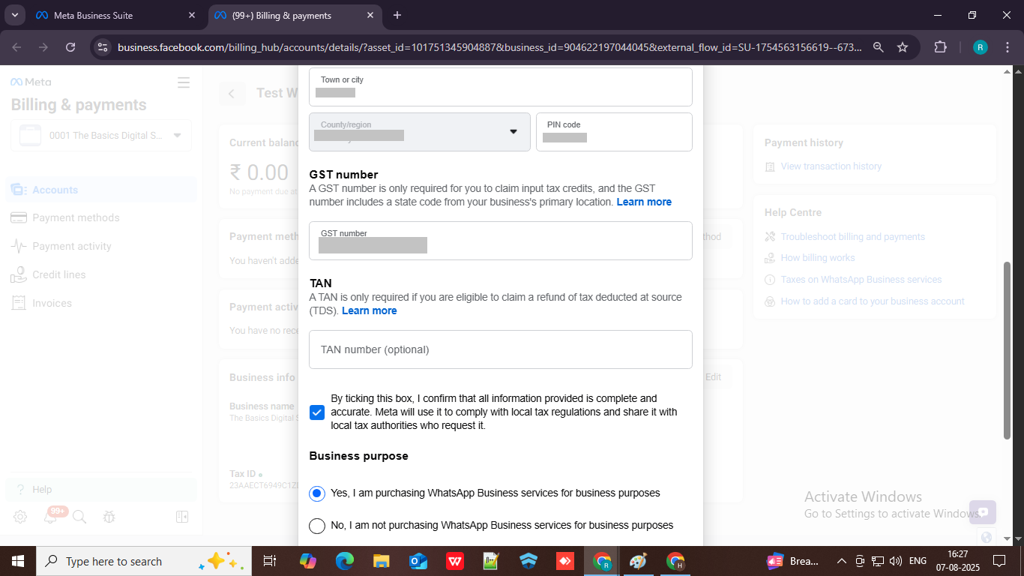Click the Town or city field
The image size is (1024, 576).
pos(501,87)
